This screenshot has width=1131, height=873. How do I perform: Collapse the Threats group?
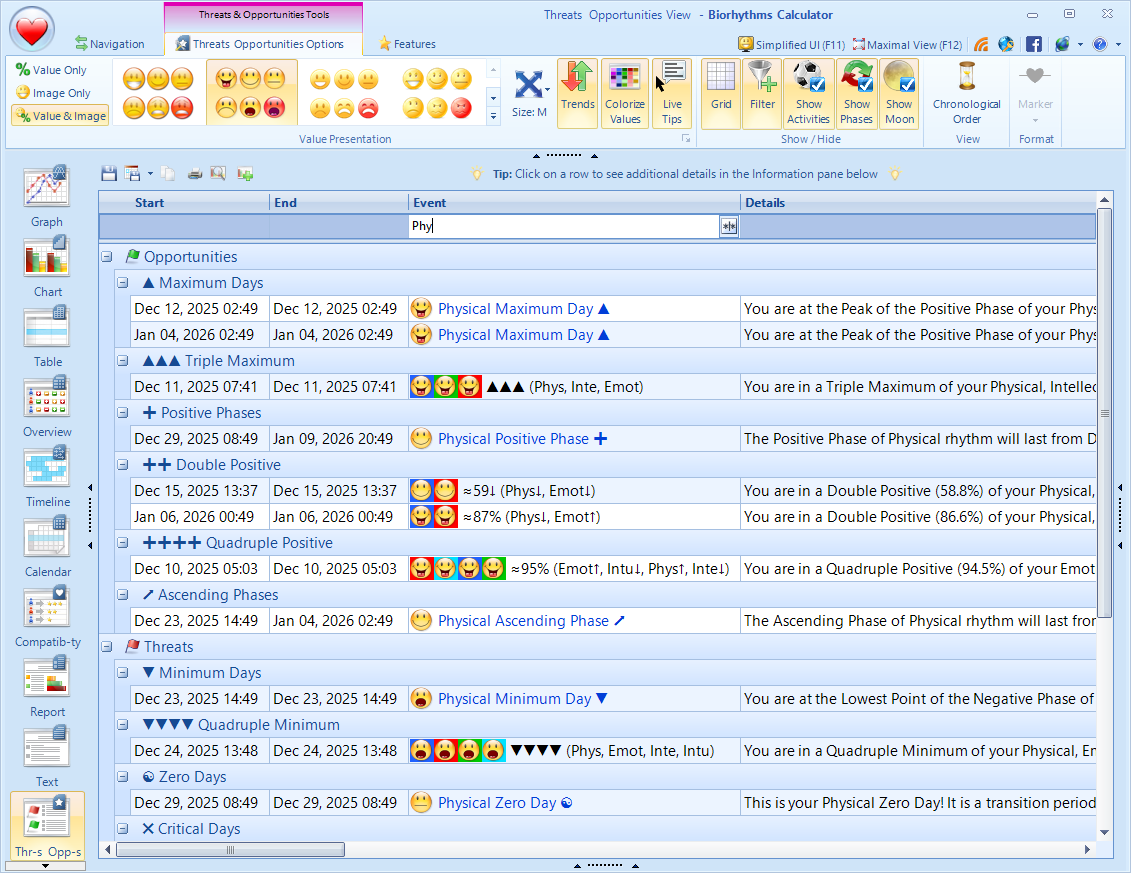[106, 647]
